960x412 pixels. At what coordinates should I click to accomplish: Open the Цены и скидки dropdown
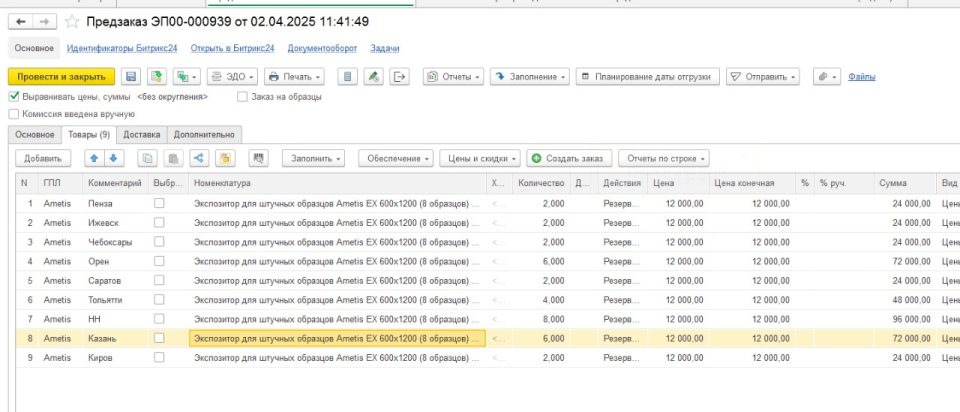click(x=480, y=158)
